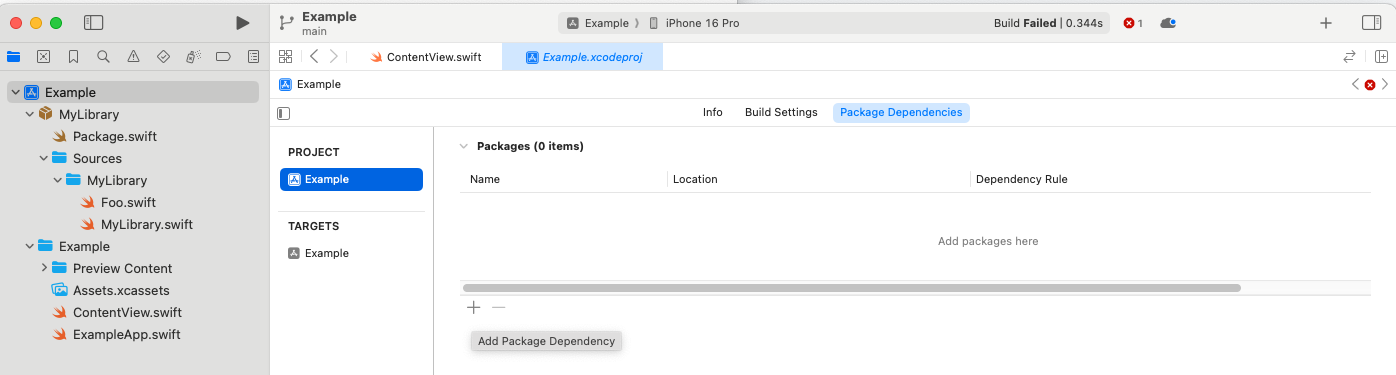Viewport: 1396px width, 375px height.
Task: Toggle the navigator sidebar visibility
Action: 94,22
